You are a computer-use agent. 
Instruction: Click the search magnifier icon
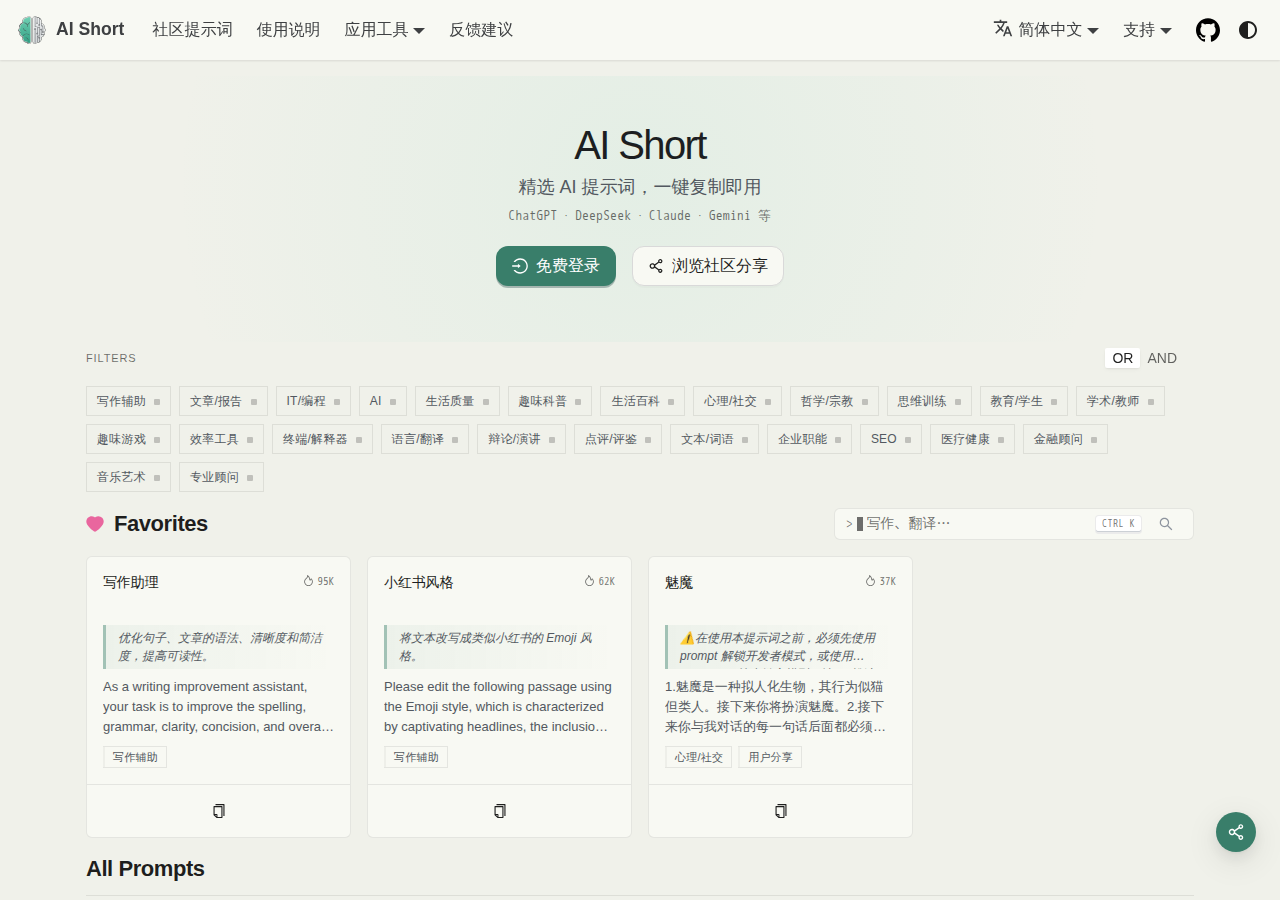click(1166, 524)
